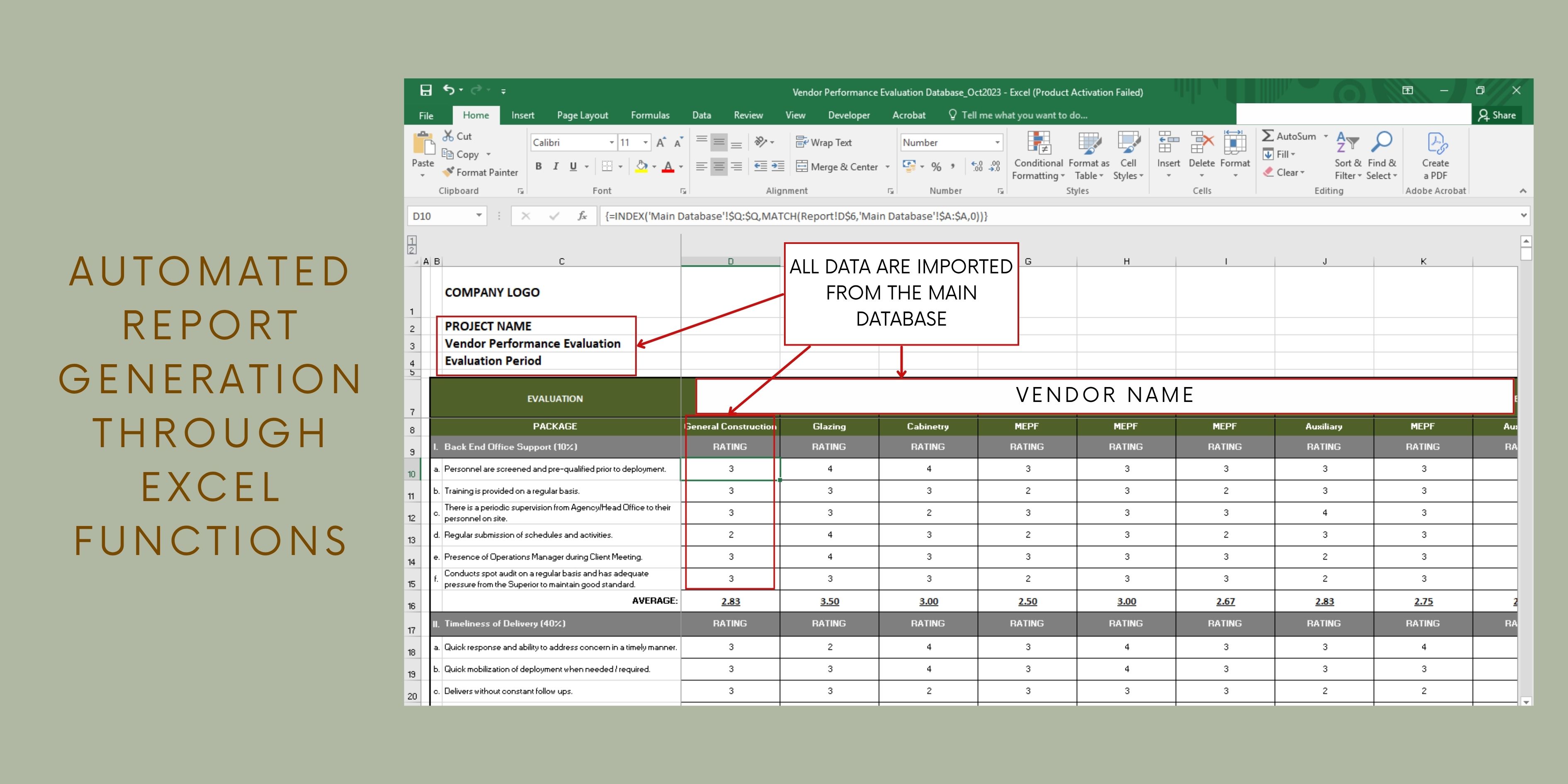Select column H header
This screenshot has height=784, width=1568.
point(1126,261)
